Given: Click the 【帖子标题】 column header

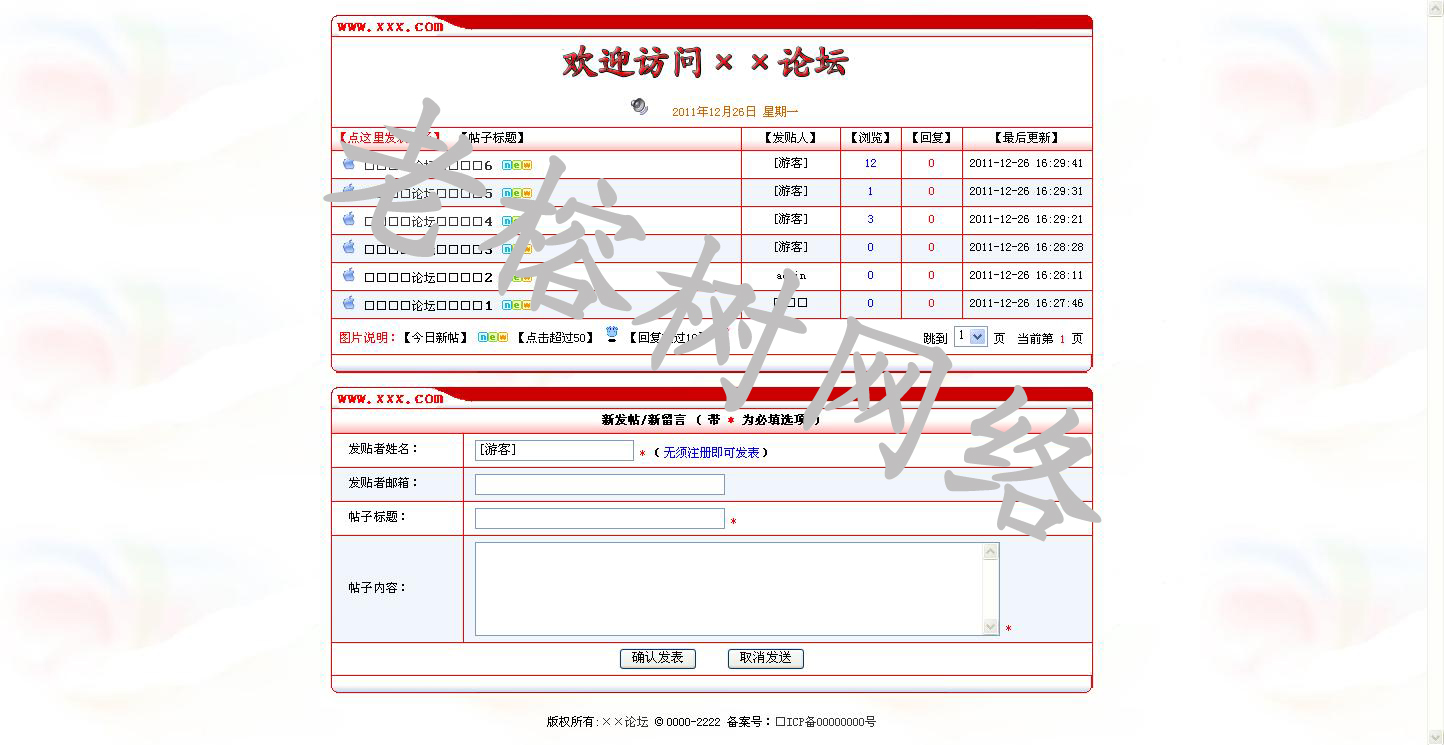Looking at the screenshot, I should click(491, 138).
